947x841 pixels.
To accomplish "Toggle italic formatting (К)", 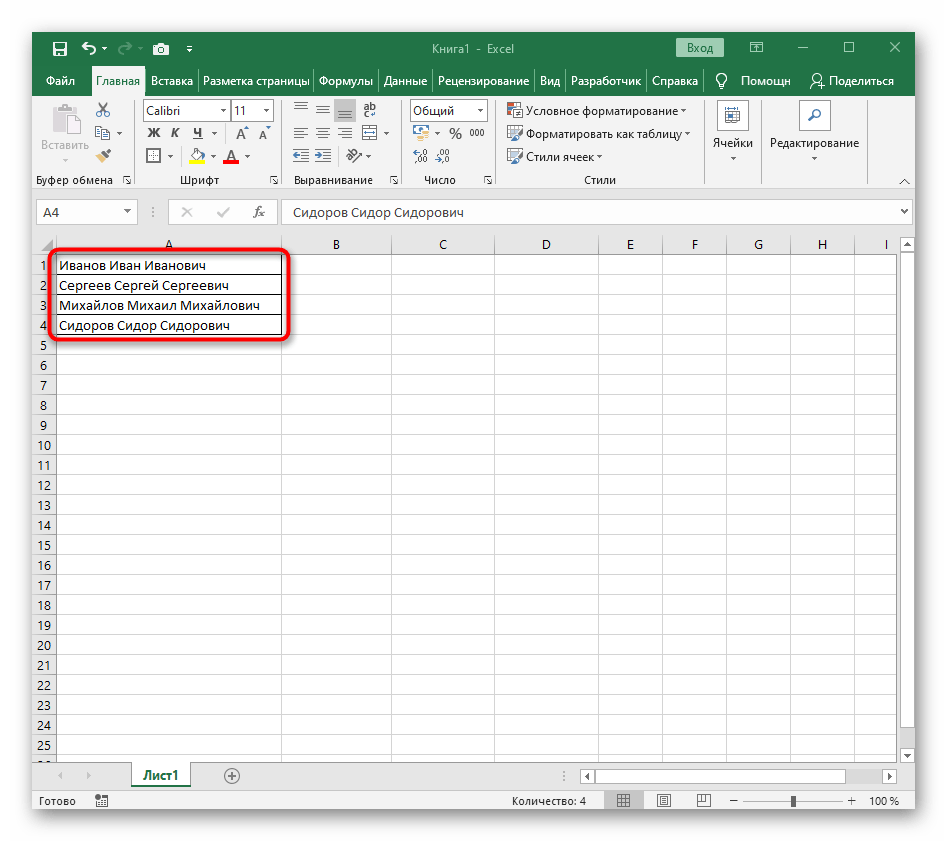I will (176, 133).
